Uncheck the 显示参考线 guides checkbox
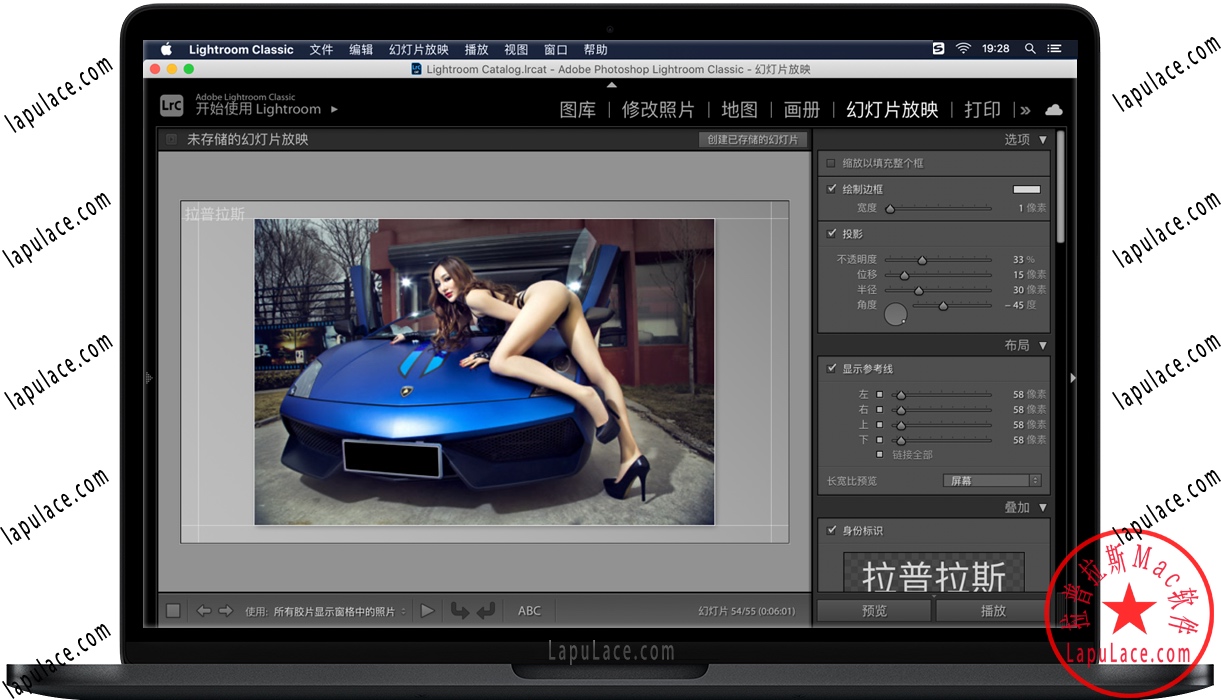Viewport: 1221px width, 700px height. tap(832, 368)
